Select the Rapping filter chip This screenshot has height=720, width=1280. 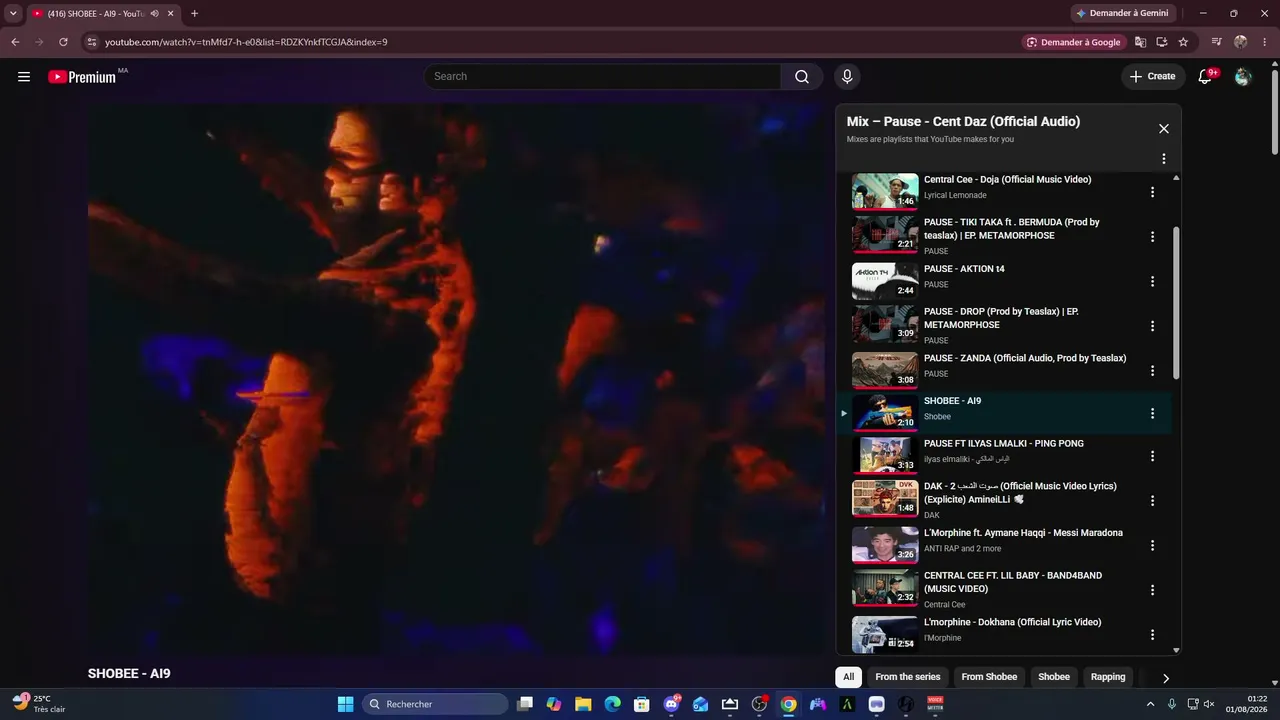1108,677
